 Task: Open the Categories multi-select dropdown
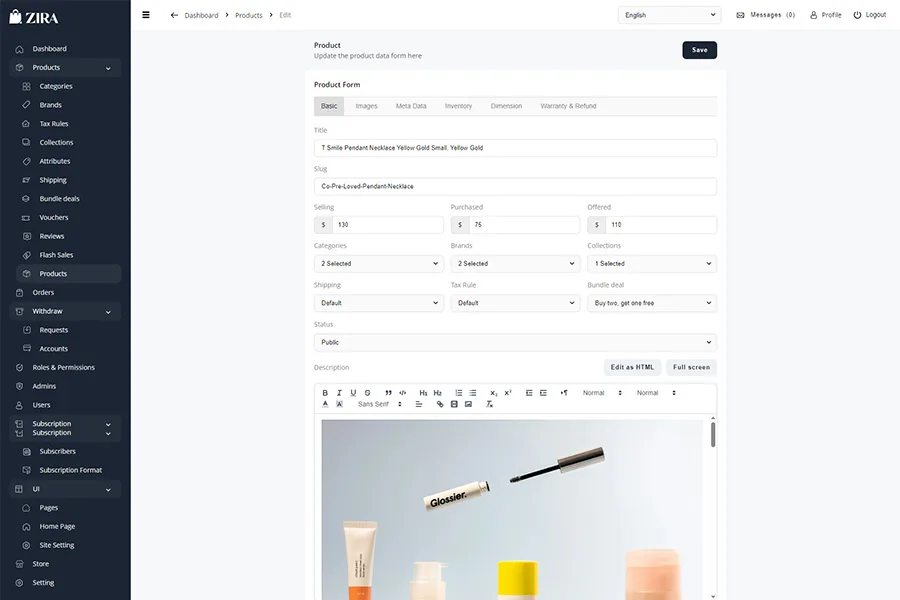[379, 264]
